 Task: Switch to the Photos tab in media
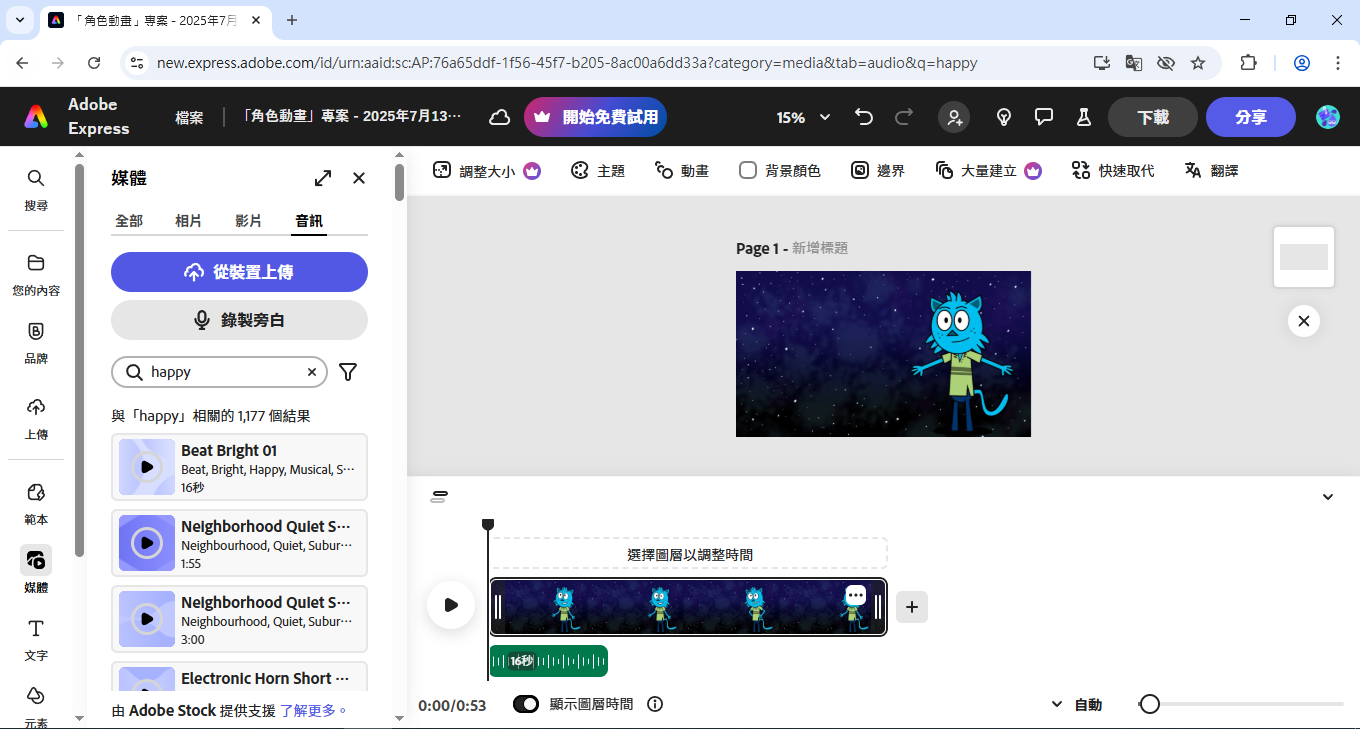(188, 221)
